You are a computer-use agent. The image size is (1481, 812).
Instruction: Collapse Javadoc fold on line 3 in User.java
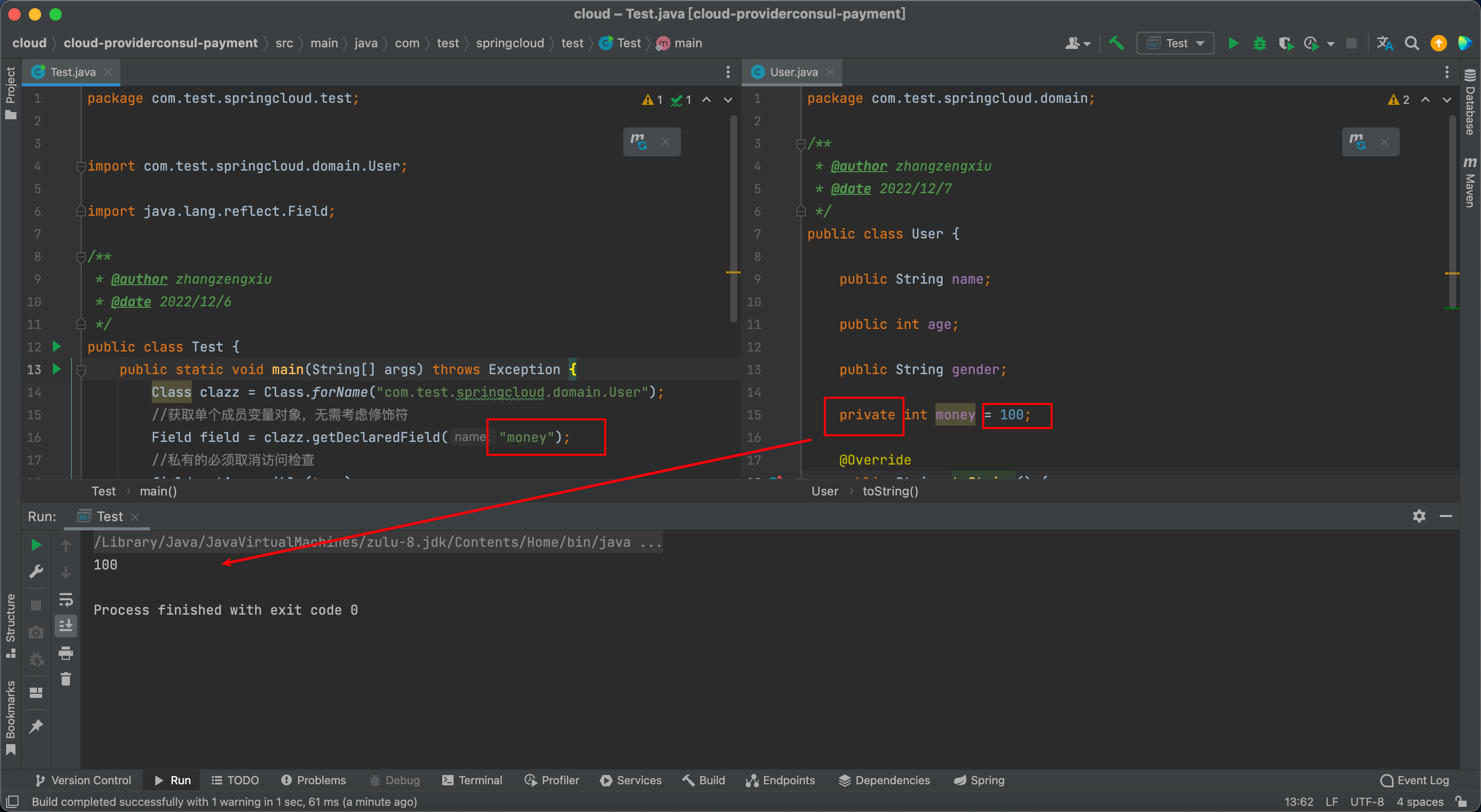point(800,144)
